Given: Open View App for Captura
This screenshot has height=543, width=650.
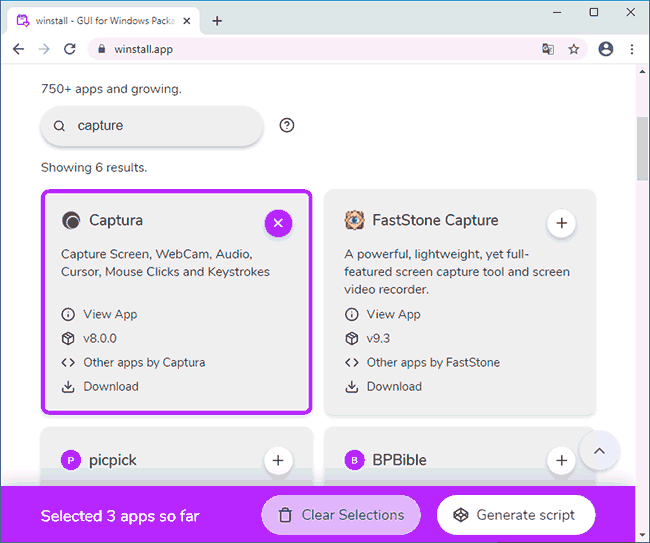Looking at the screenshot, I should tap(110, 314).
